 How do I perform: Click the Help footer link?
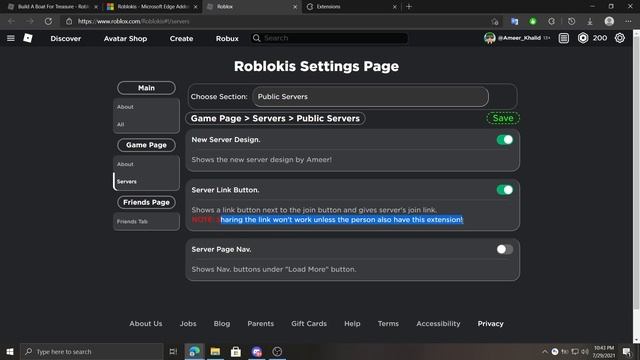[352, 323]
